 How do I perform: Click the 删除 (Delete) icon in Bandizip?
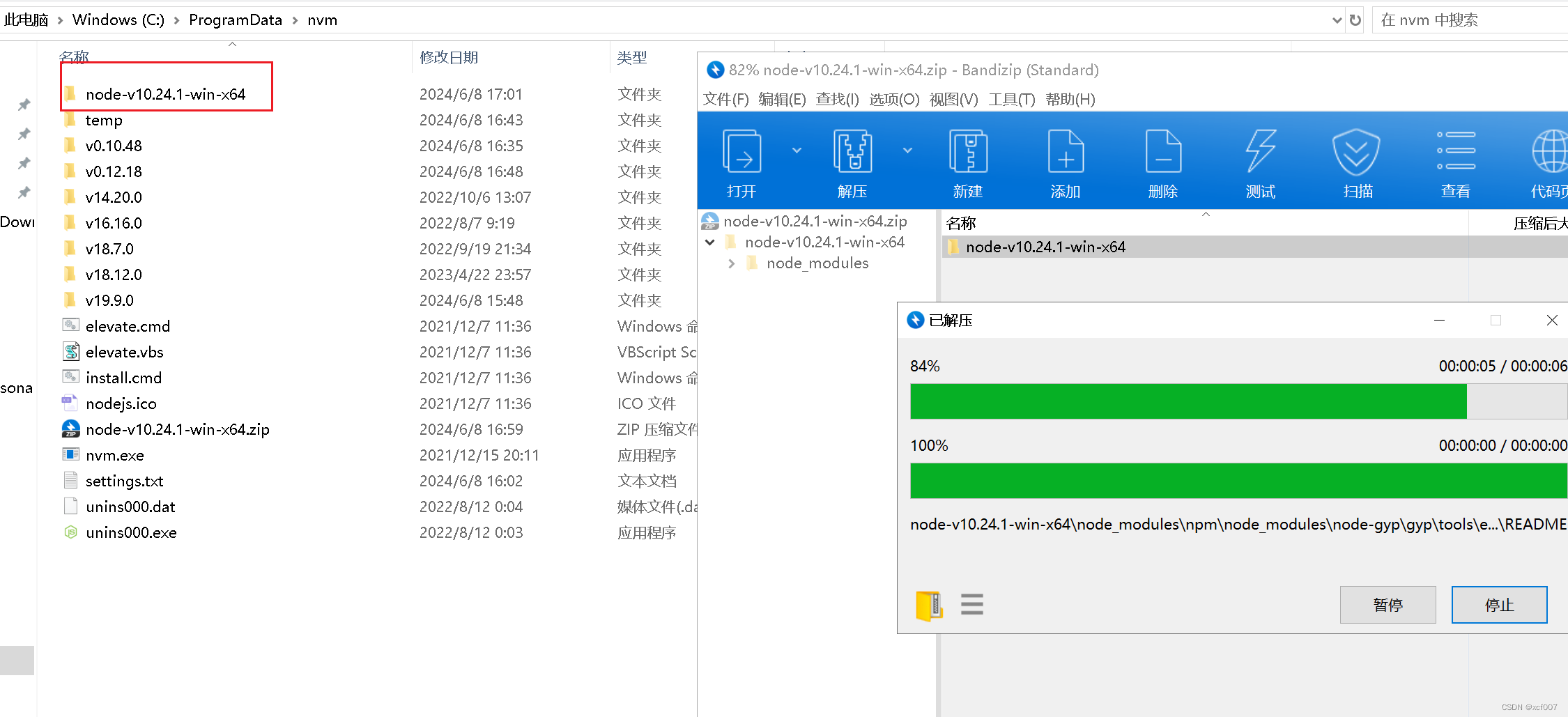pos(1162,162)
